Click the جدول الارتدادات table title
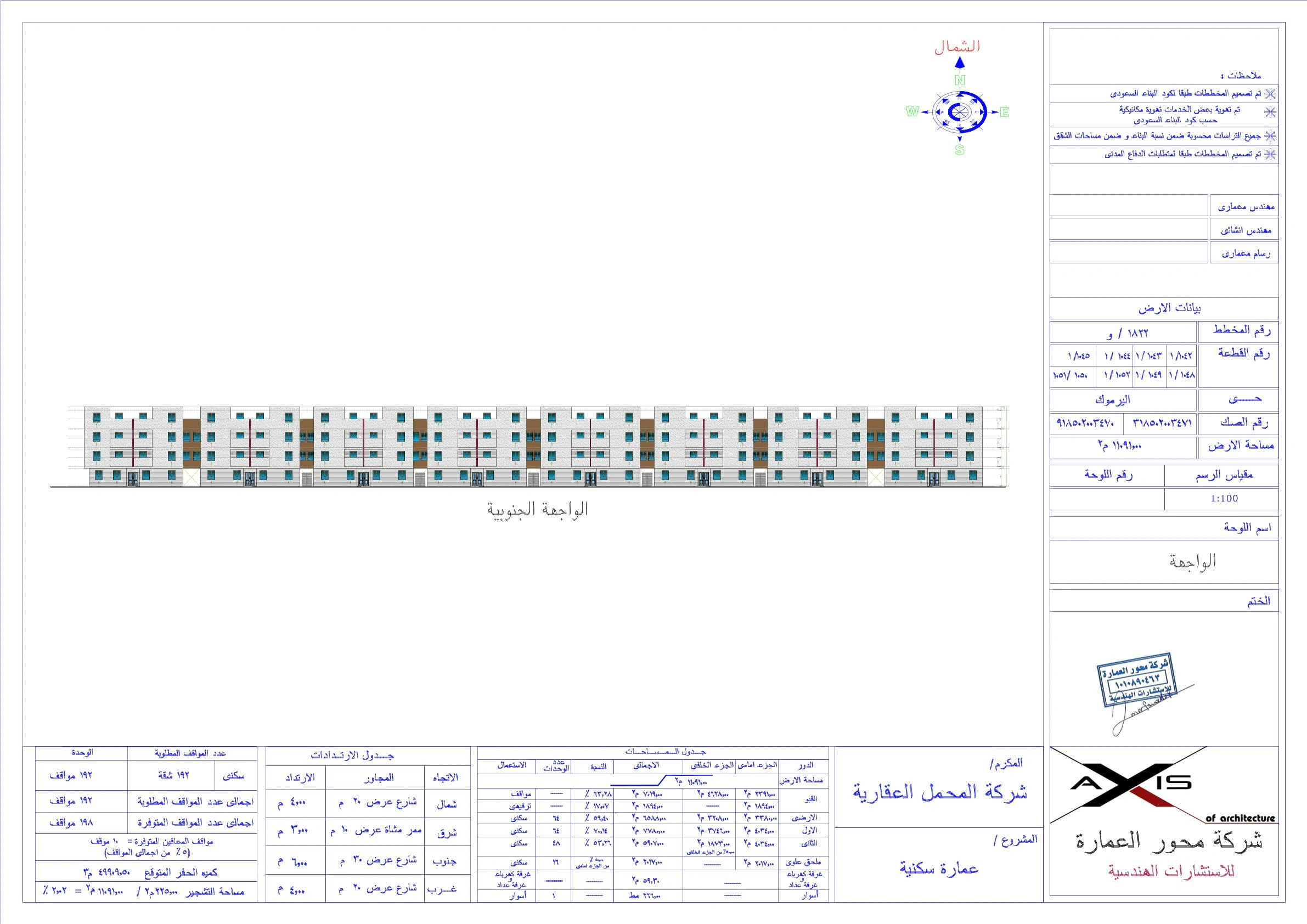Screen dimensions: 1307x924 352,756
